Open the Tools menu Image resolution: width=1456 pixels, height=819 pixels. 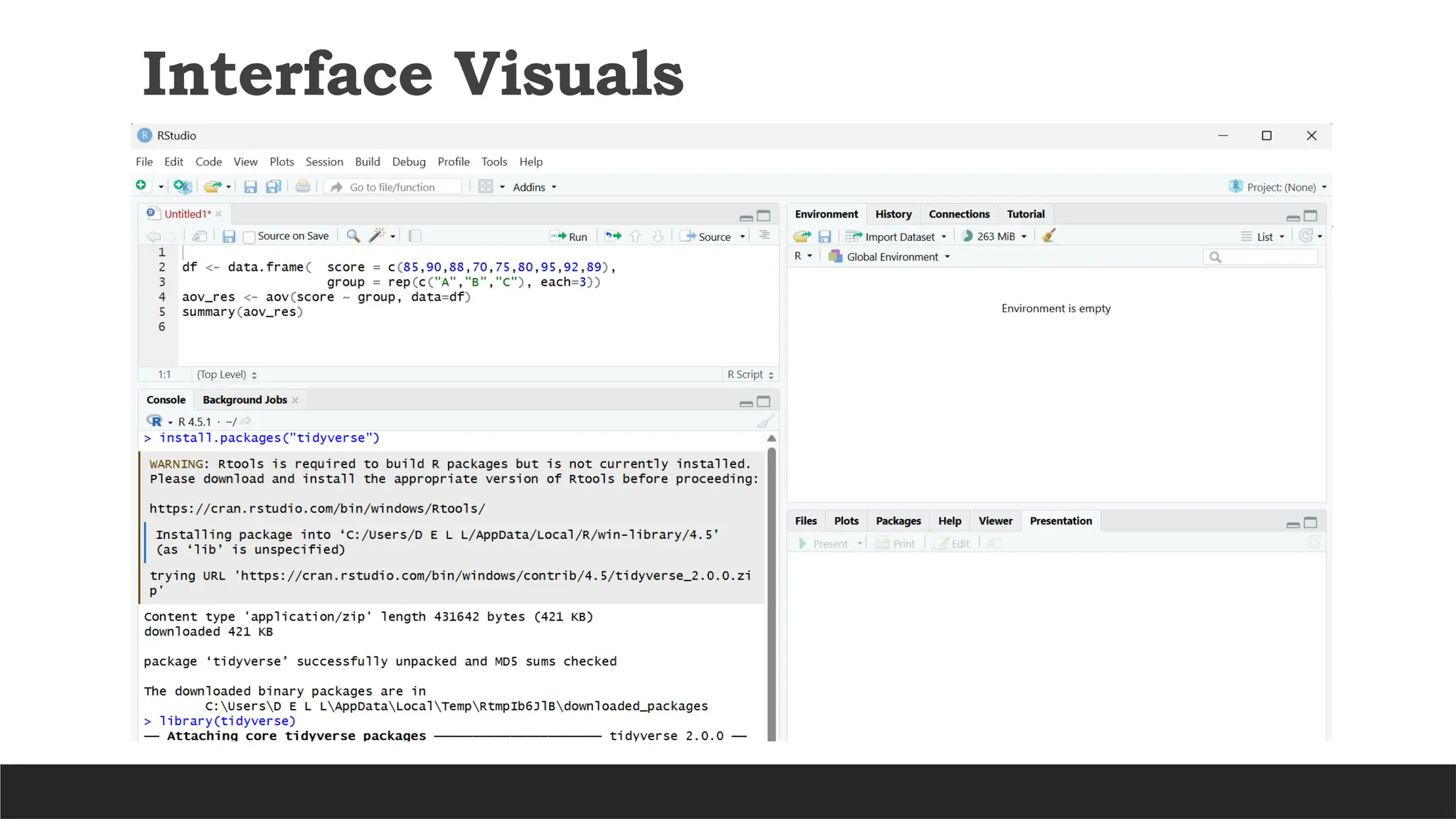point(494,161)
